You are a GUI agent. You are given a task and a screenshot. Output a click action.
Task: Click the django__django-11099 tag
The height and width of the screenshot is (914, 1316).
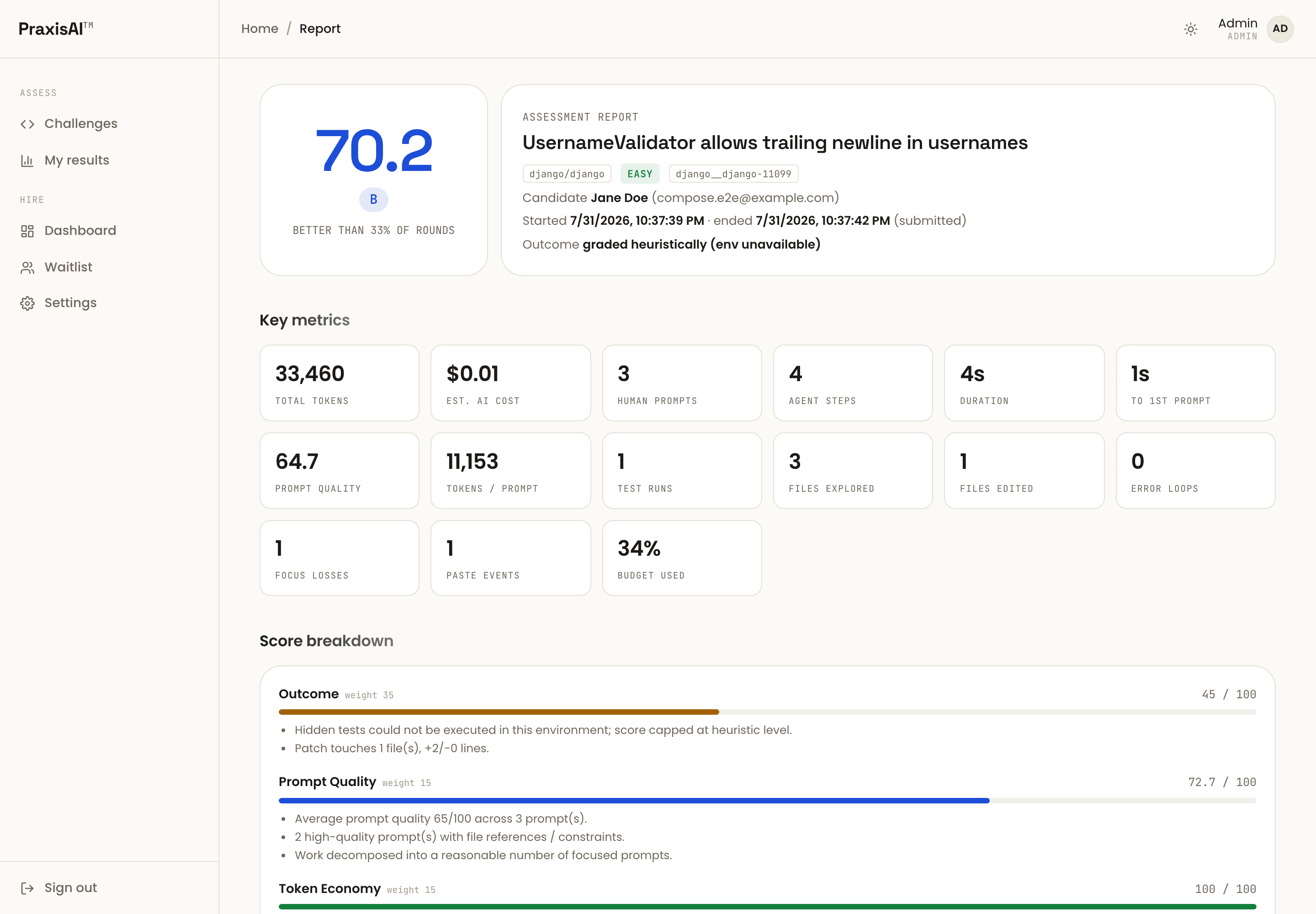point(733,174)
